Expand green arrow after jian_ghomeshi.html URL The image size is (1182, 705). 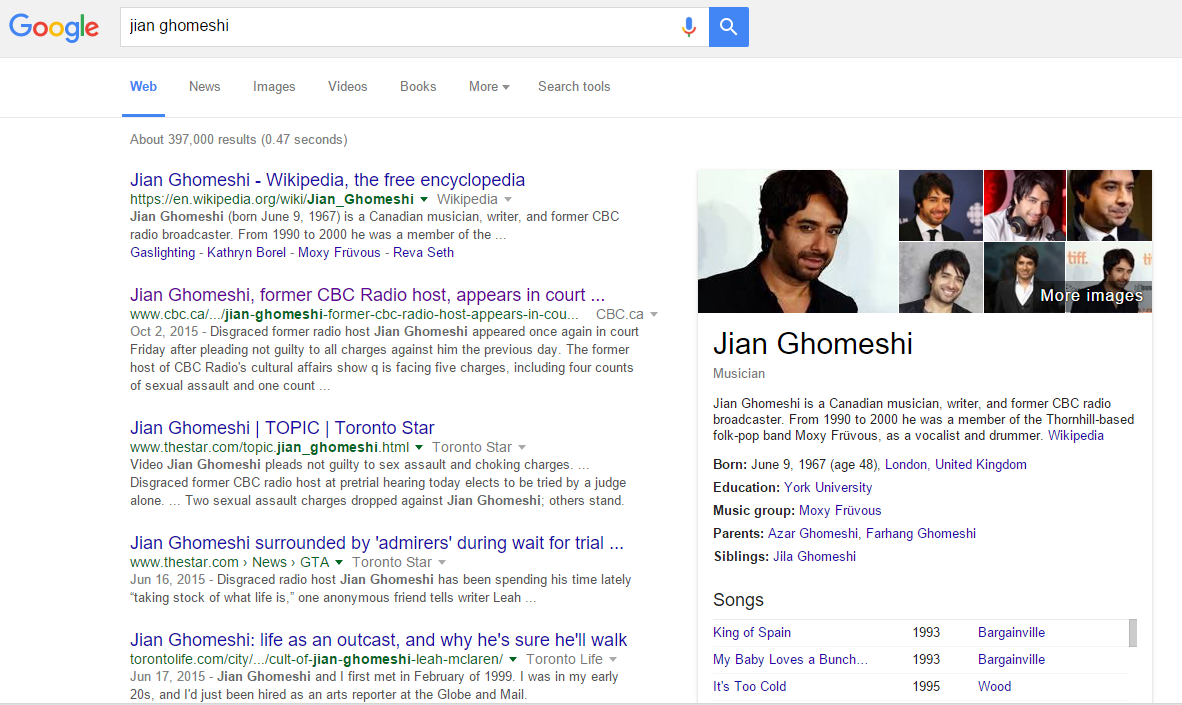coord(419,448)
